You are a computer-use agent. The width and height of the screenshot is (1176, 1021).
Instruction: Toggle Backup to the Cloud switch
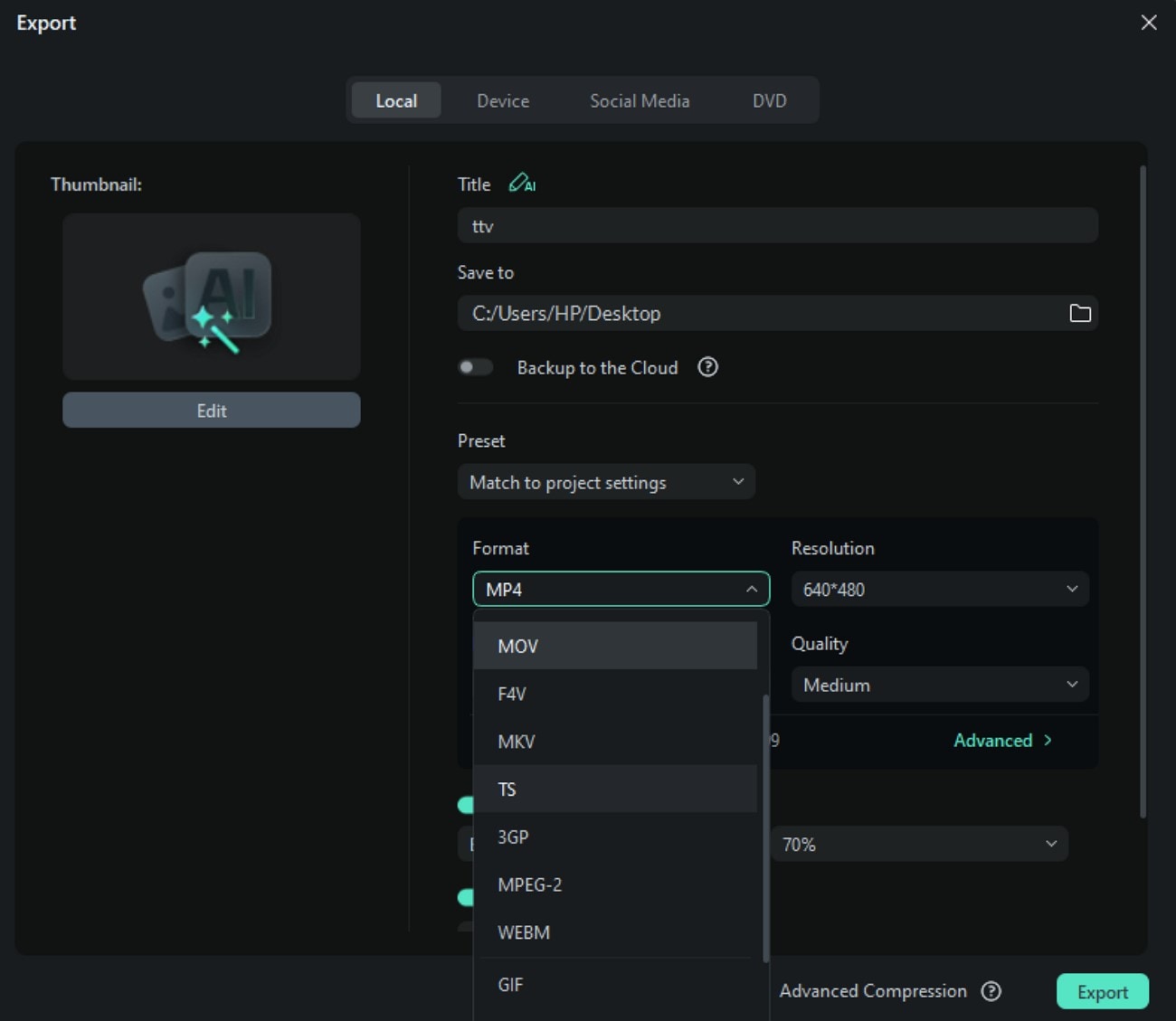point(475,367)
